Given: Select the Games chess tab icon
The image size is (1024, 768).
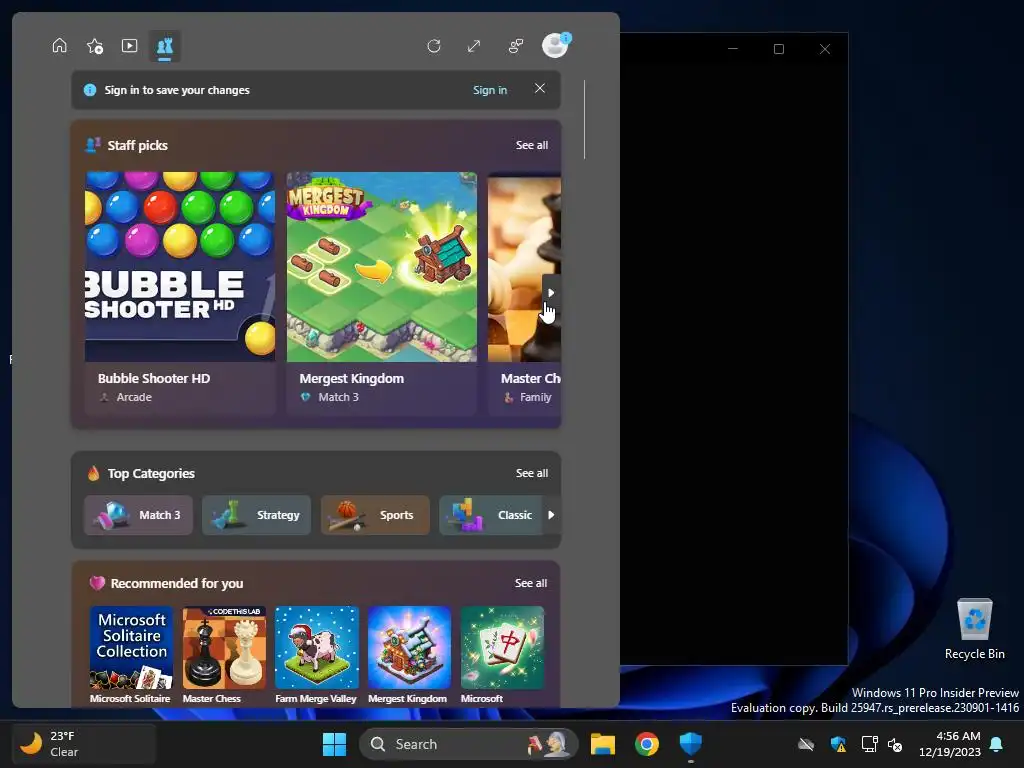Looking at the screenshot, I should tap(165, 46).
